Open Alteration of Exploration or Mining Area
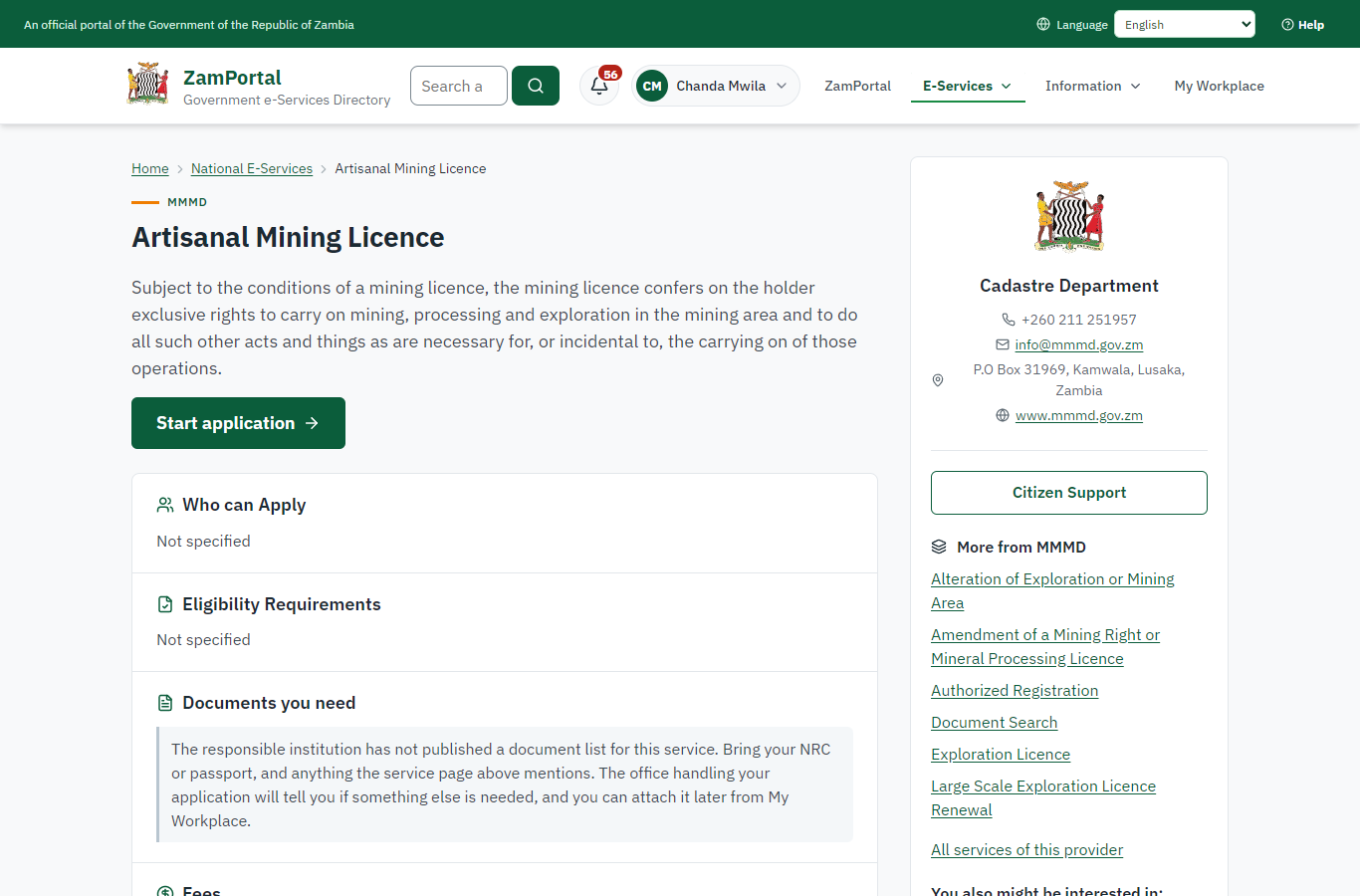This screenshot has height=896, width=1360. 1052,590
